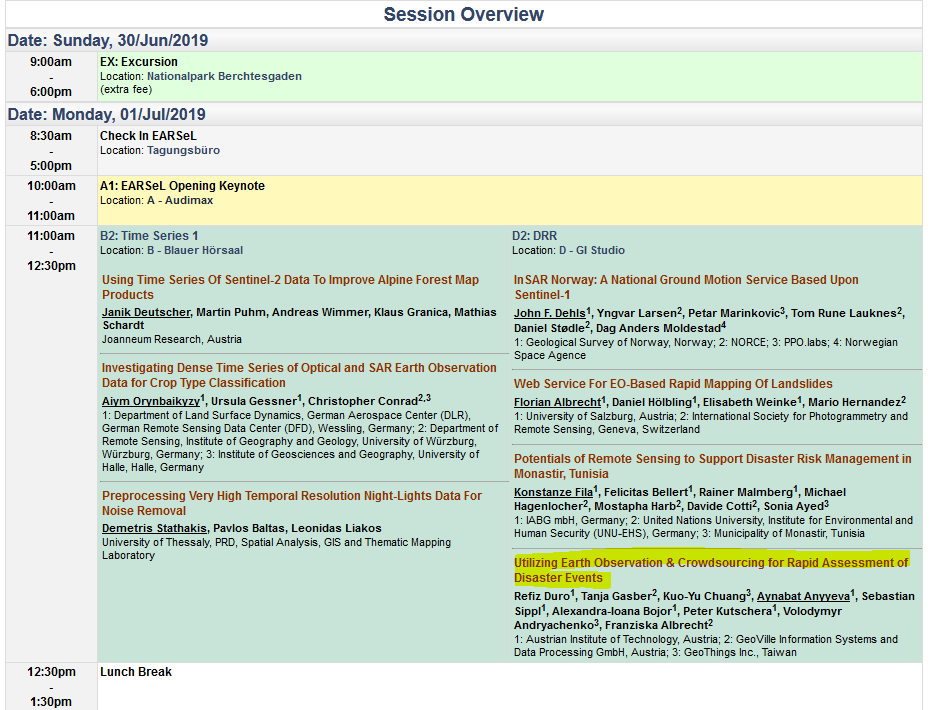951x710 pixels.
Task: Click the Joanneum Research, Austria affiliation
Action: (x=172, y=340)
